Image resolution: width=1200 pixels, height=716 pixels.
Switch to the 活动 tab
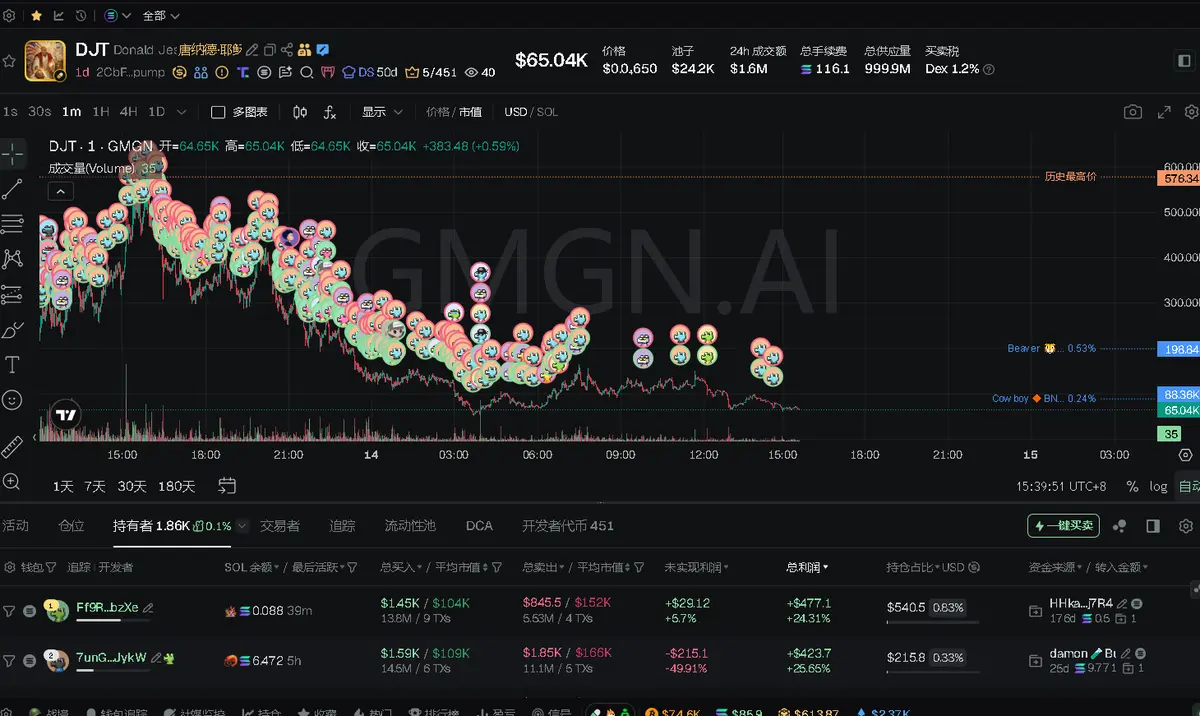15,525
